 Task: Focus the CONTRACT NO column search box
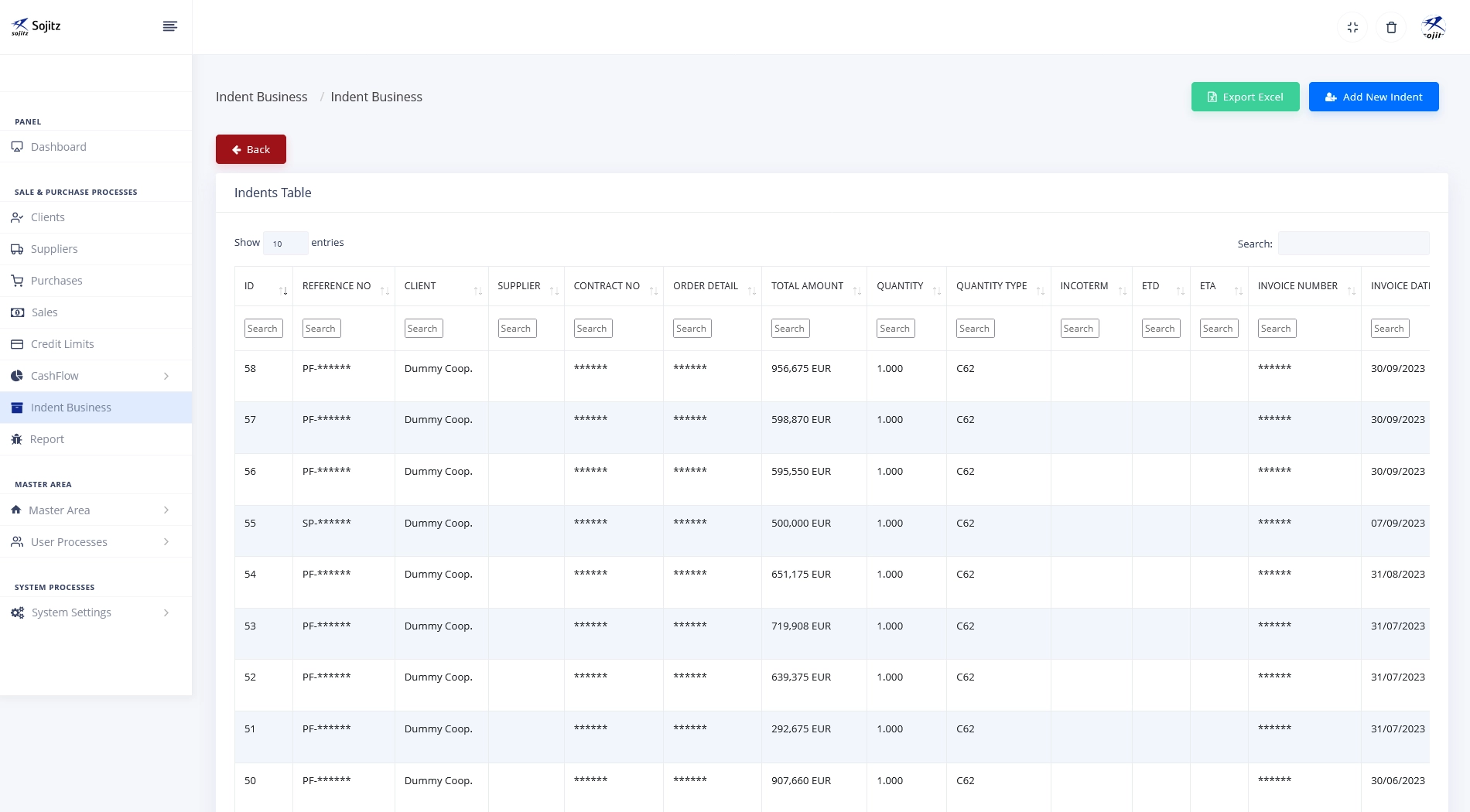click(x=593, y=329)
